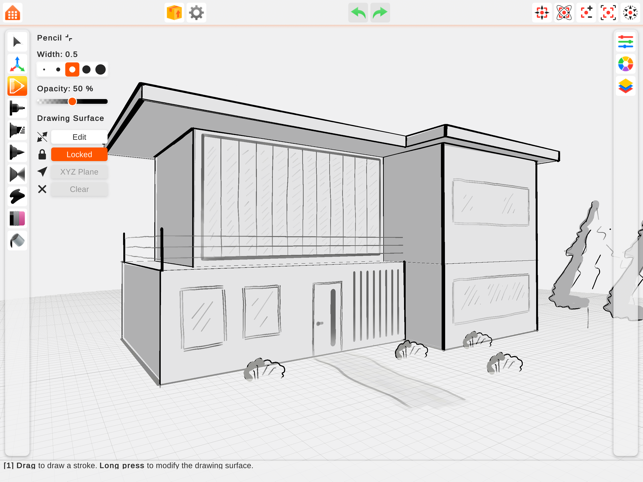Click the fit-to-view bracket frame icon
The height and width of the screenshot is (482, 643).
coord(608,13)
